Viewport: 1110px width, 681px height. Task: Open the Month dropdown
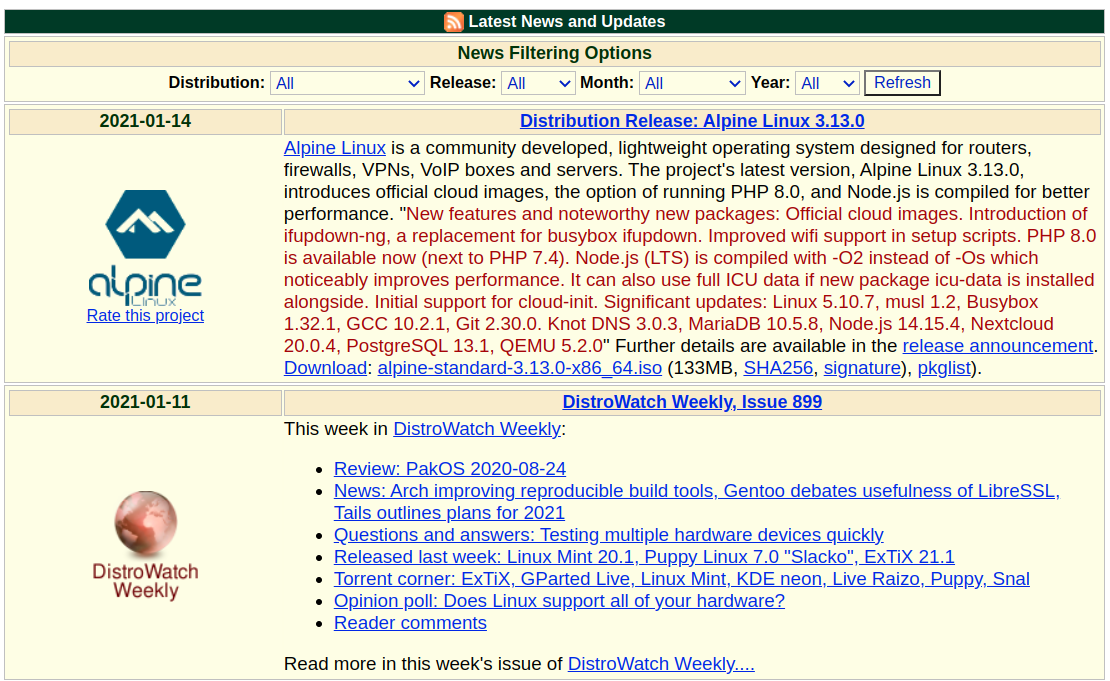(692, 83)
